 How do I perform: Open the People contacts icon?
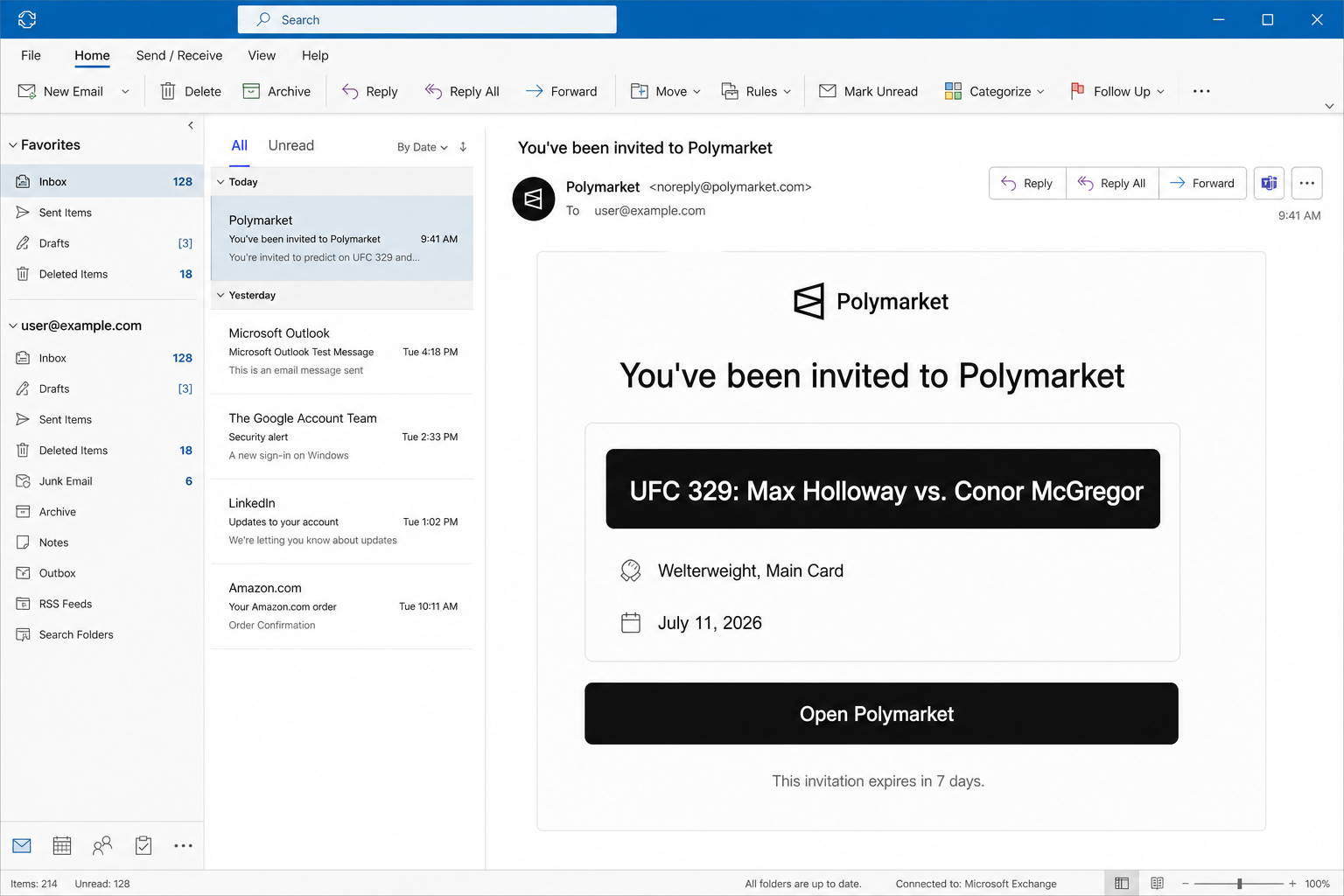coord(102,845)
